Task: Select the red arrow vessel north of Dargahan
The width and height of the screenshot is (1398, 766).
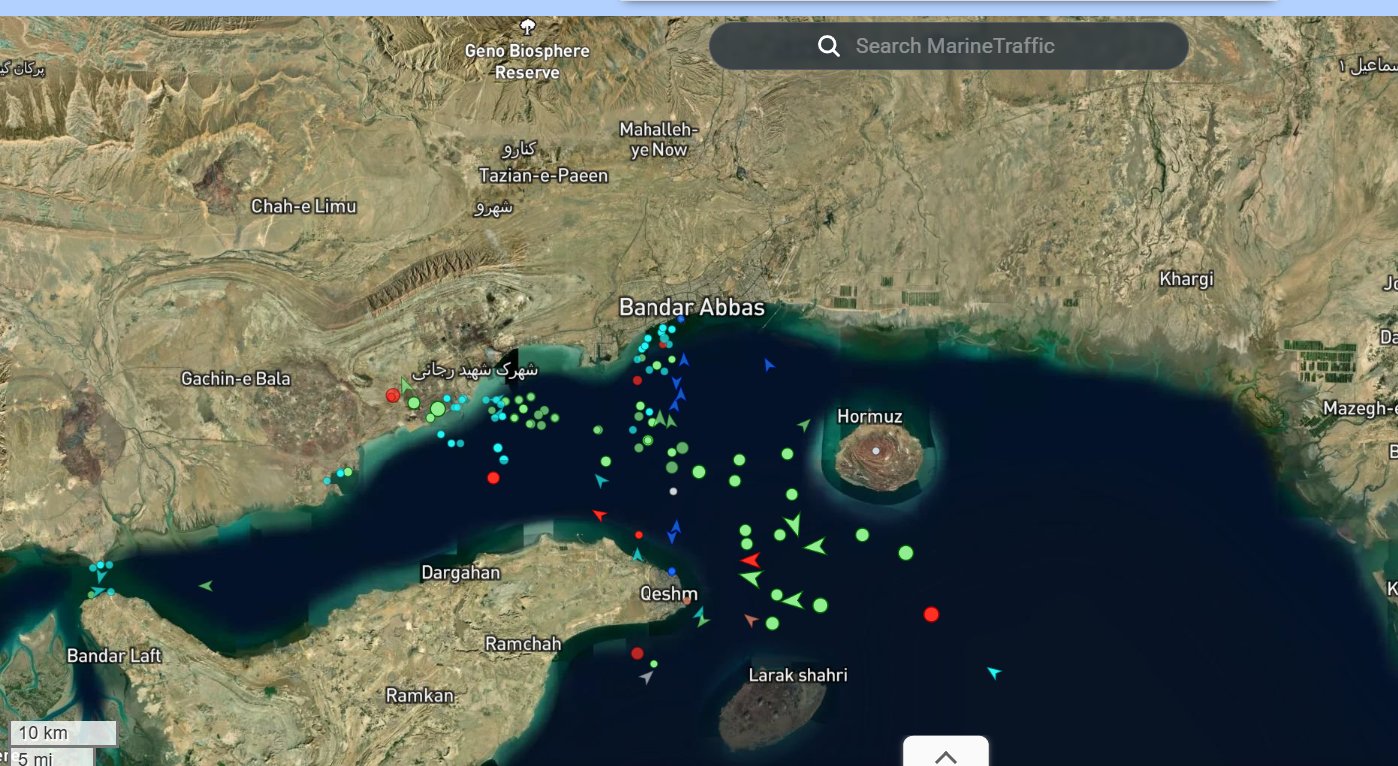Action: click(599, 515)
